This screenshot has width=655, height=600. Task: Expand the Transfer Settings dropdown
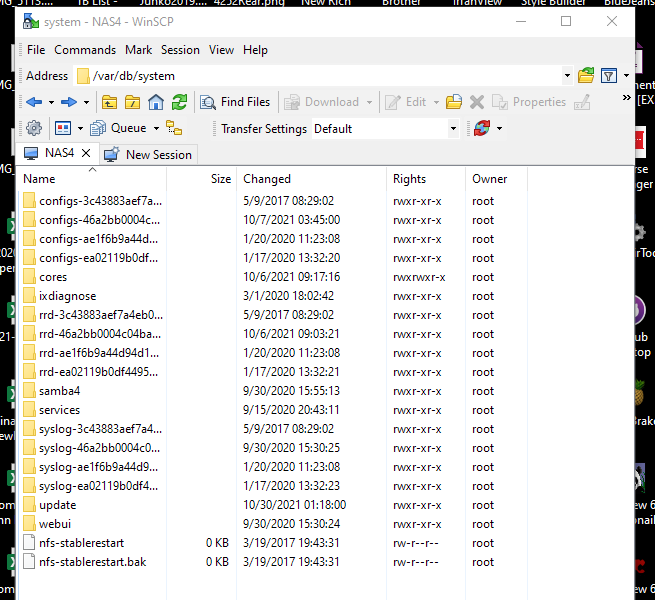click(x=453, y=129)
